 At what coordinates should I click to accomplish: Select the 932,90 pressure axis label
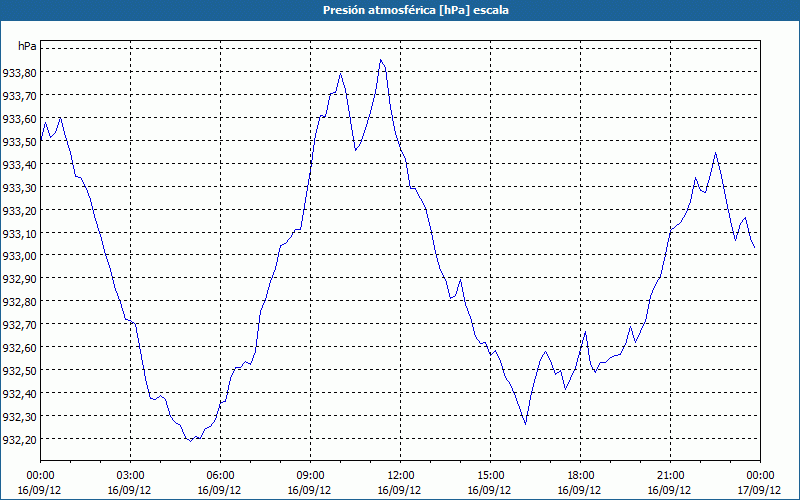tap(19, 279)
